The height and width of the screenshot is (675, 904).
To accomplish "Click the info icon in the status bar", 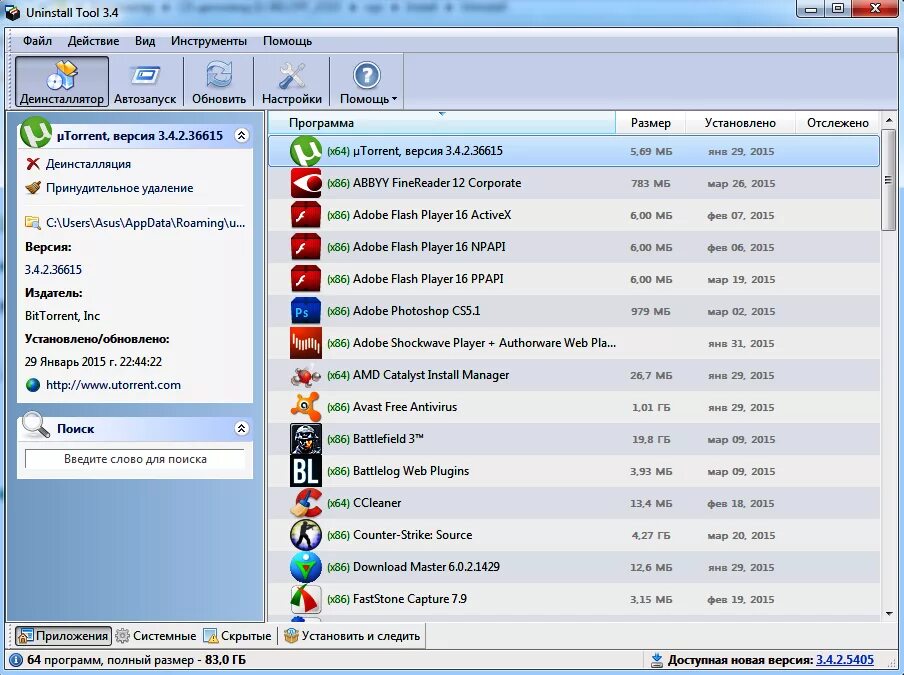I will (x=16, y=660).
